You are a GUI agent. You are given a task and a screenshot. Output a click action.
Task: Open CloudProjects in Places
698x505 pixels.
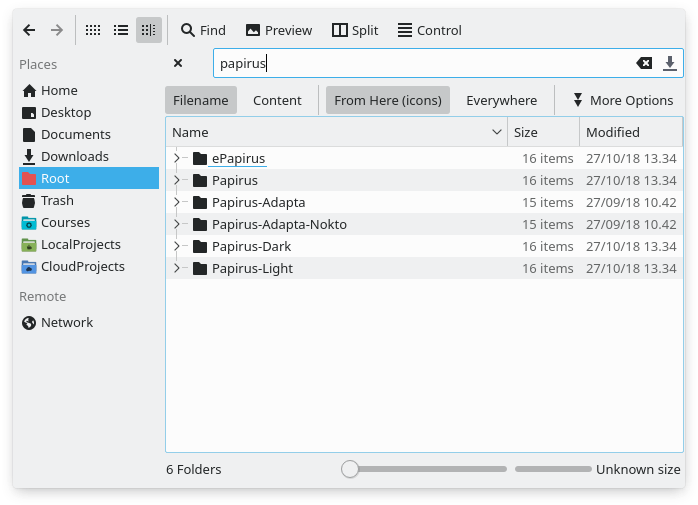[89, 266]
